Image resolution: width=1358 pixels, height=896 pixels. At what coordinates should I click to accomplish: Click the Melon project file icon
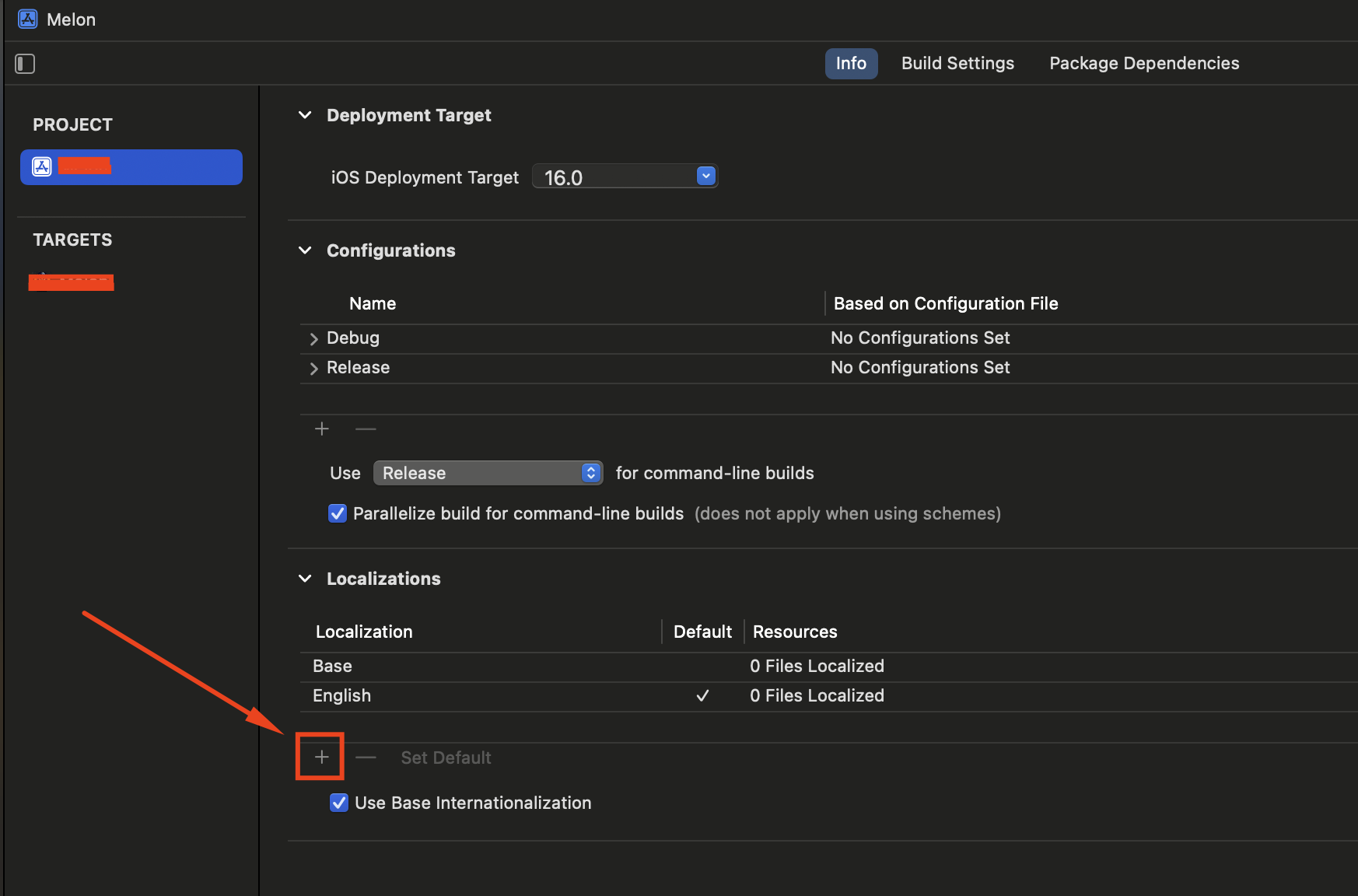tap(28, 19)
